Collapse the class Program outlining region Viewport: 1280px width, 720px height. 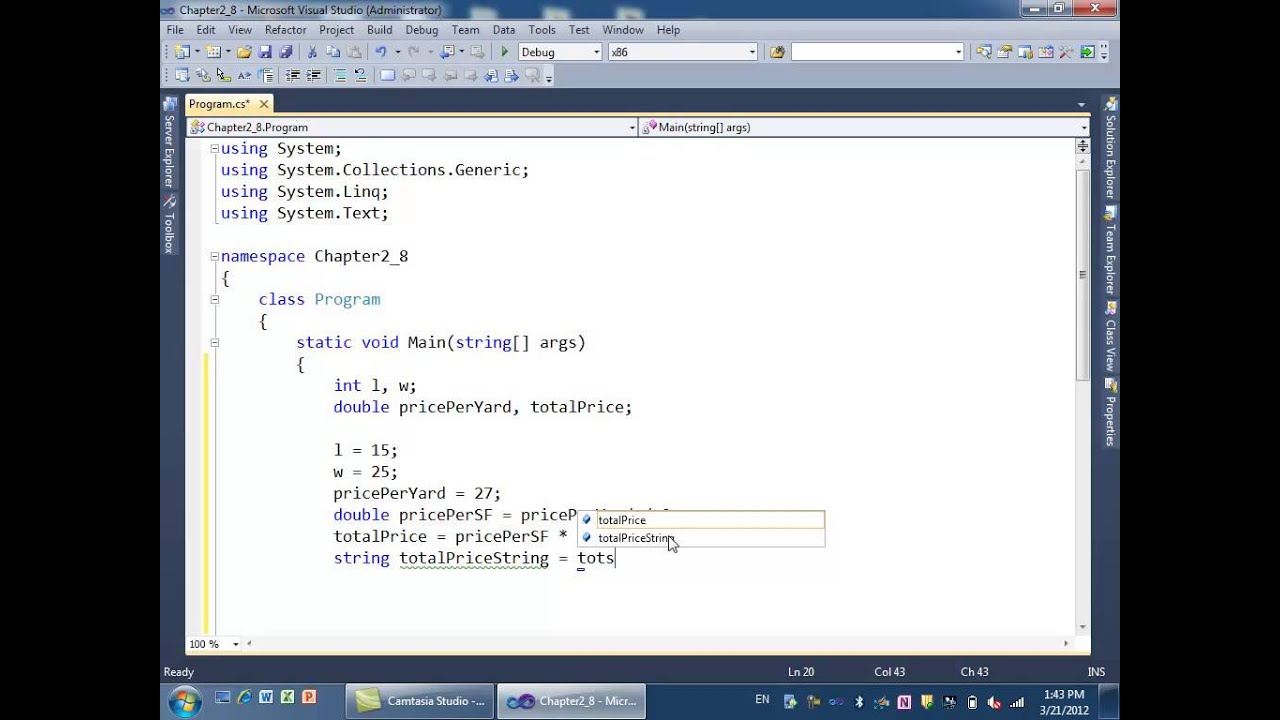coord(214,299)
